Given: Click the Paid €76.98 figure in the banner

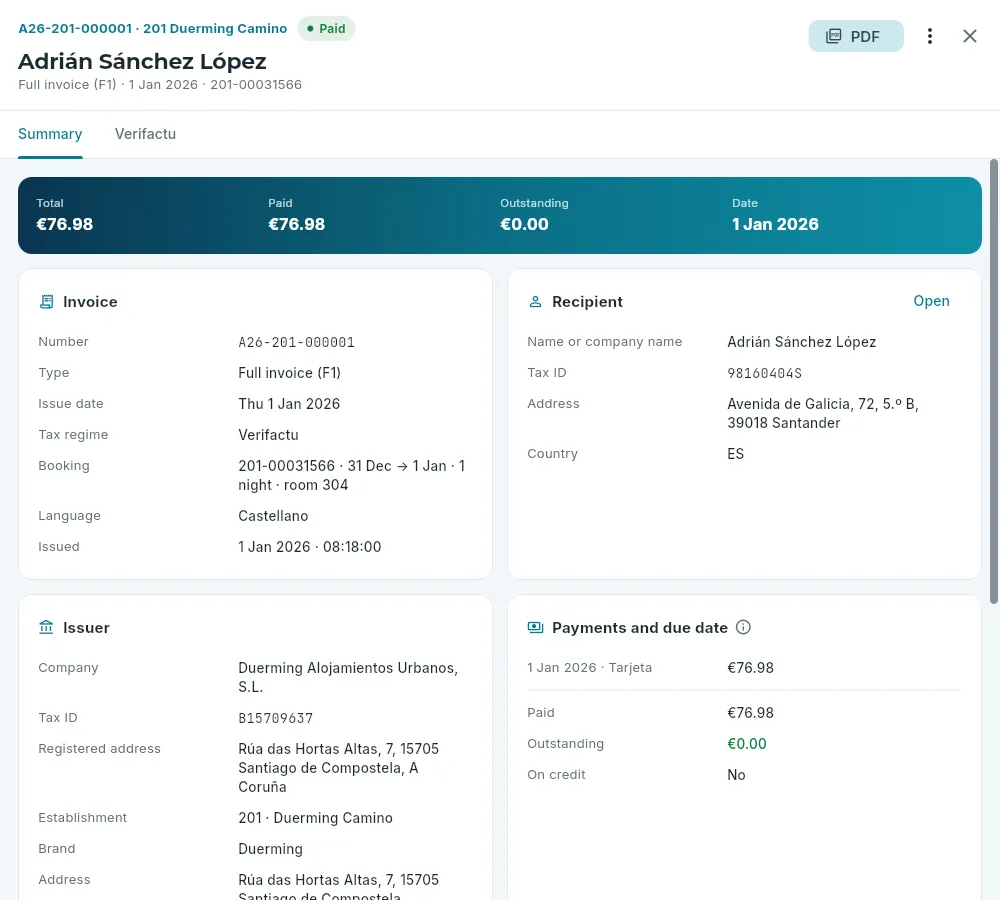Looking at the screenshot, I should pos(297,224).
